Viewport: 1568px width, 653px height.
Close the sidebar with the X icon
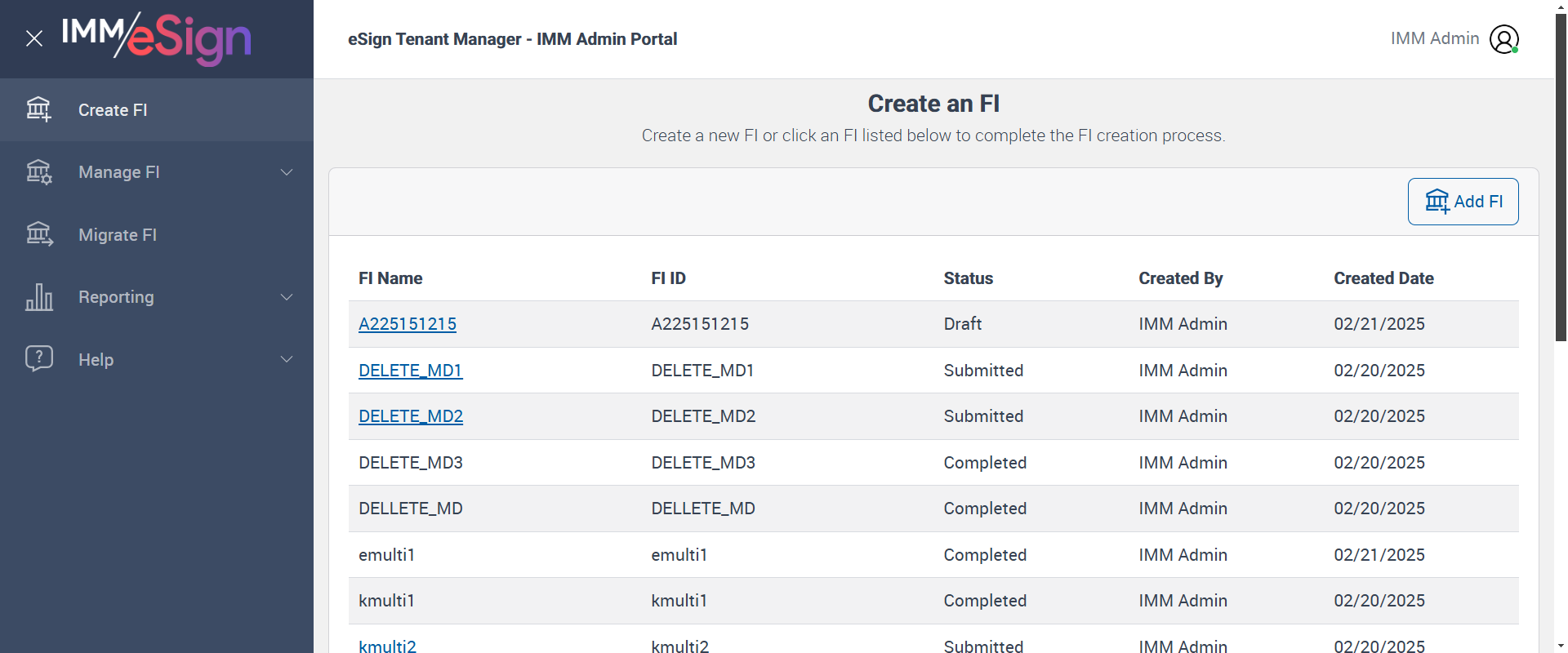(x=34, y=38)
